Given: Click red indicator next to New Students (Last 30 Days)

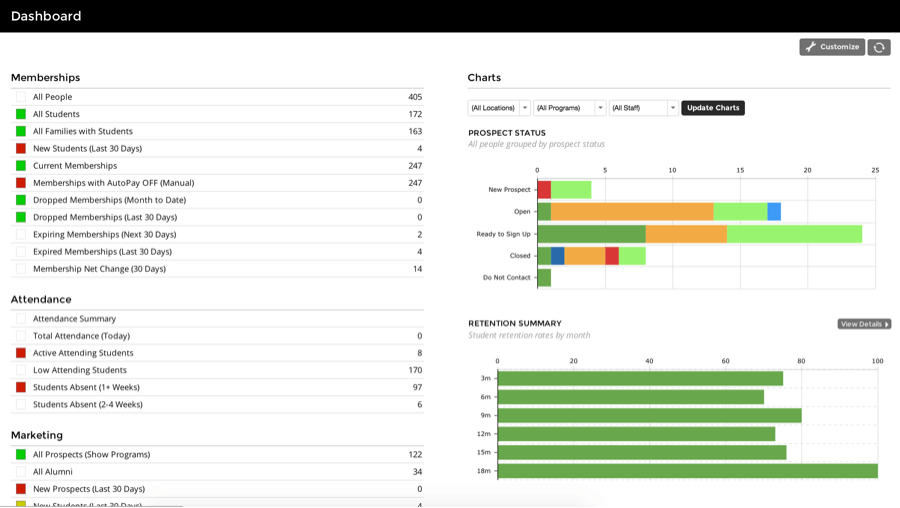Looking at the screenshot, I should [x=21, y=148].
